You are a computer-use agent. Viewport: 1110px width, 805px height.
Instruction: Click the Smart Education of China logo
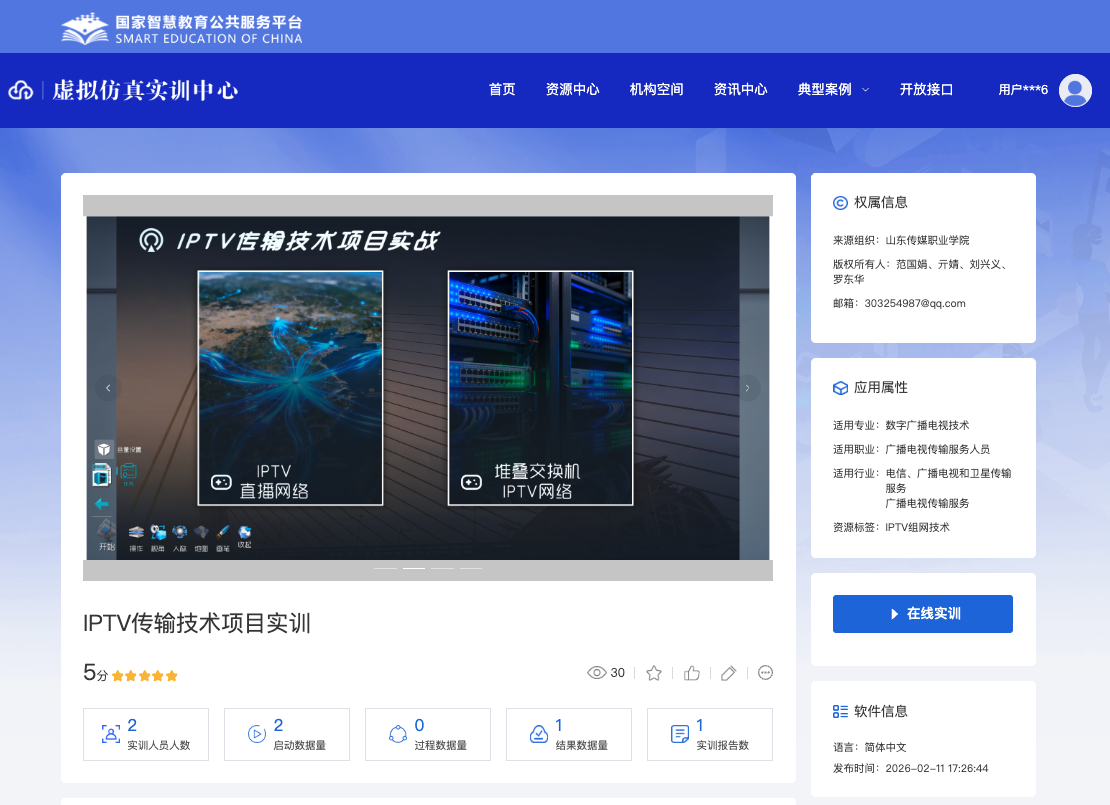coord(182,28)
